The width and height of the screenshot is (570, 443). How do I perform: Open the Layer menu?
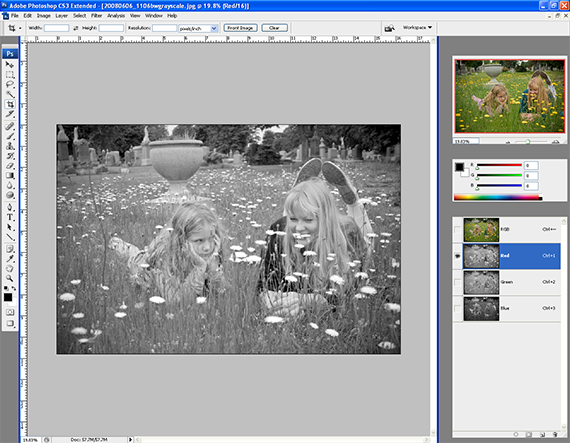click(61, 16)
